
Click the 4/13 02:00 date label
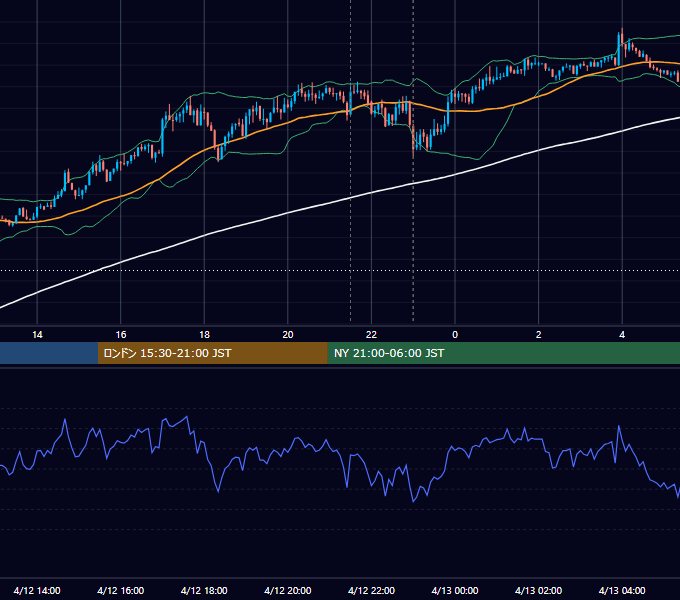click(538, 590)
